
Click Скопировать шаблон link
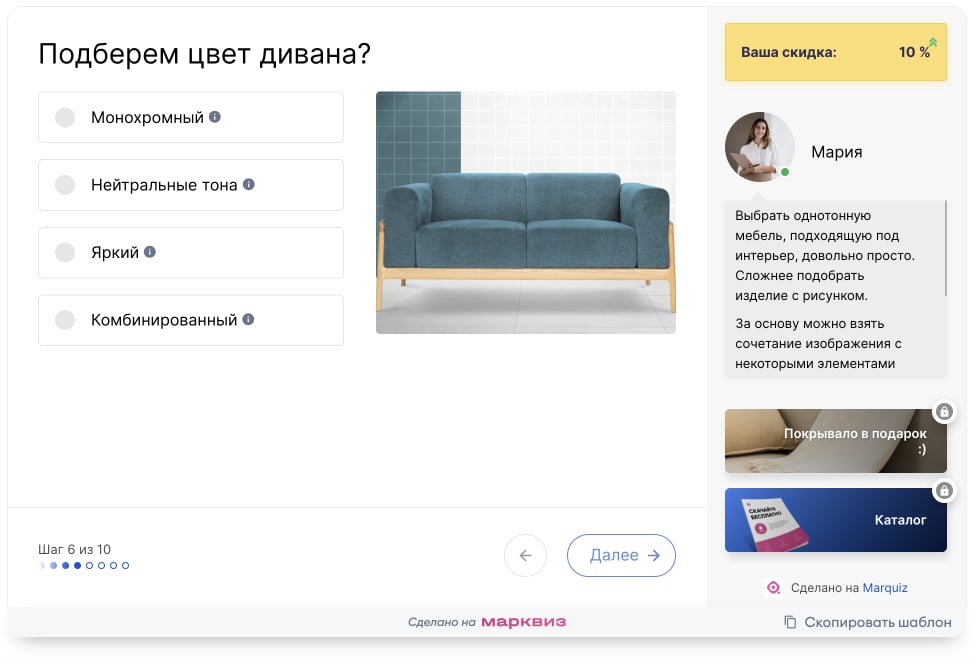click(876, 622)
